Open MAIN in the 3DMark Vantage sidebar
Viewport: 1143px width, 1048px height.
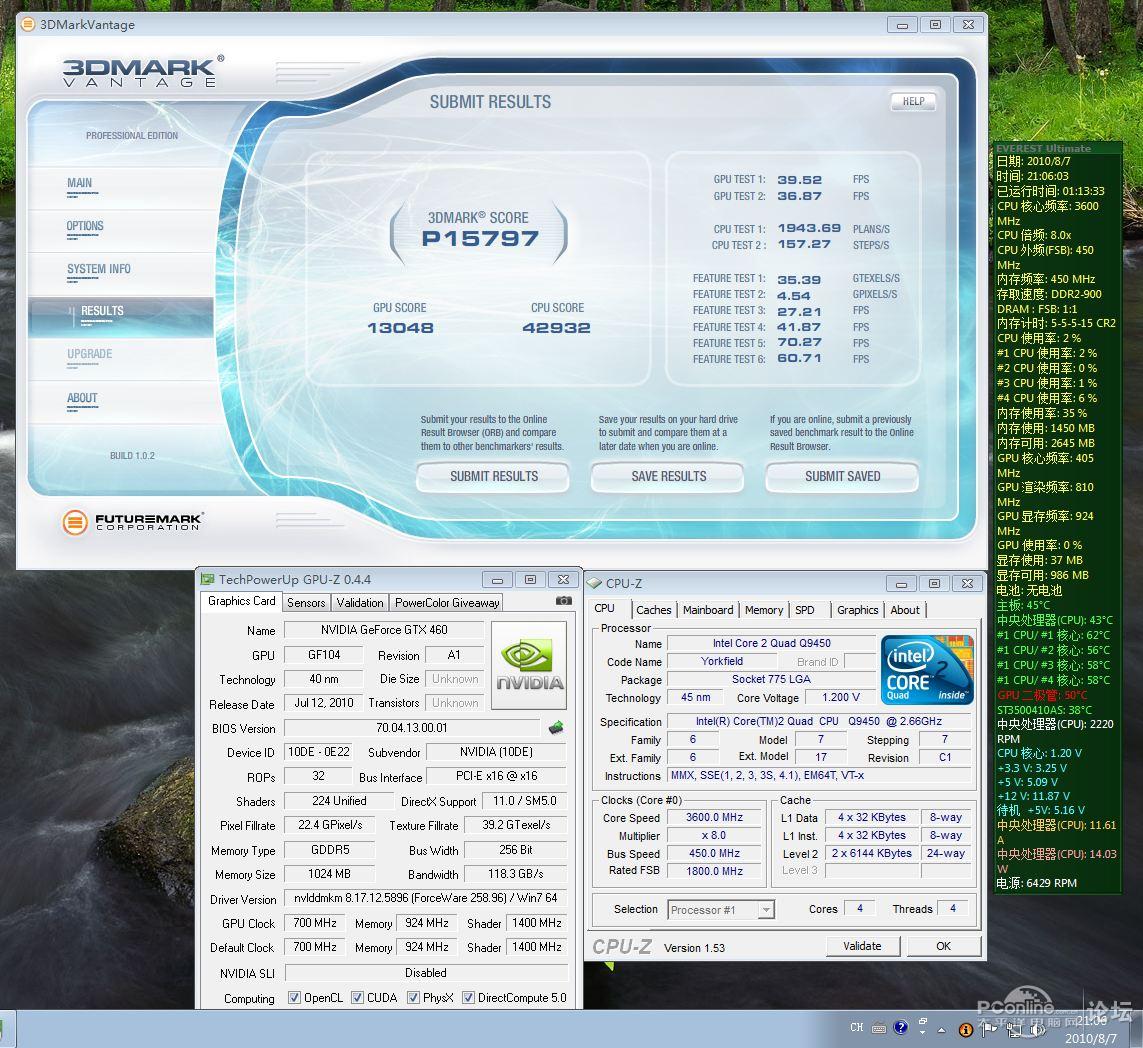pos(79,183)
